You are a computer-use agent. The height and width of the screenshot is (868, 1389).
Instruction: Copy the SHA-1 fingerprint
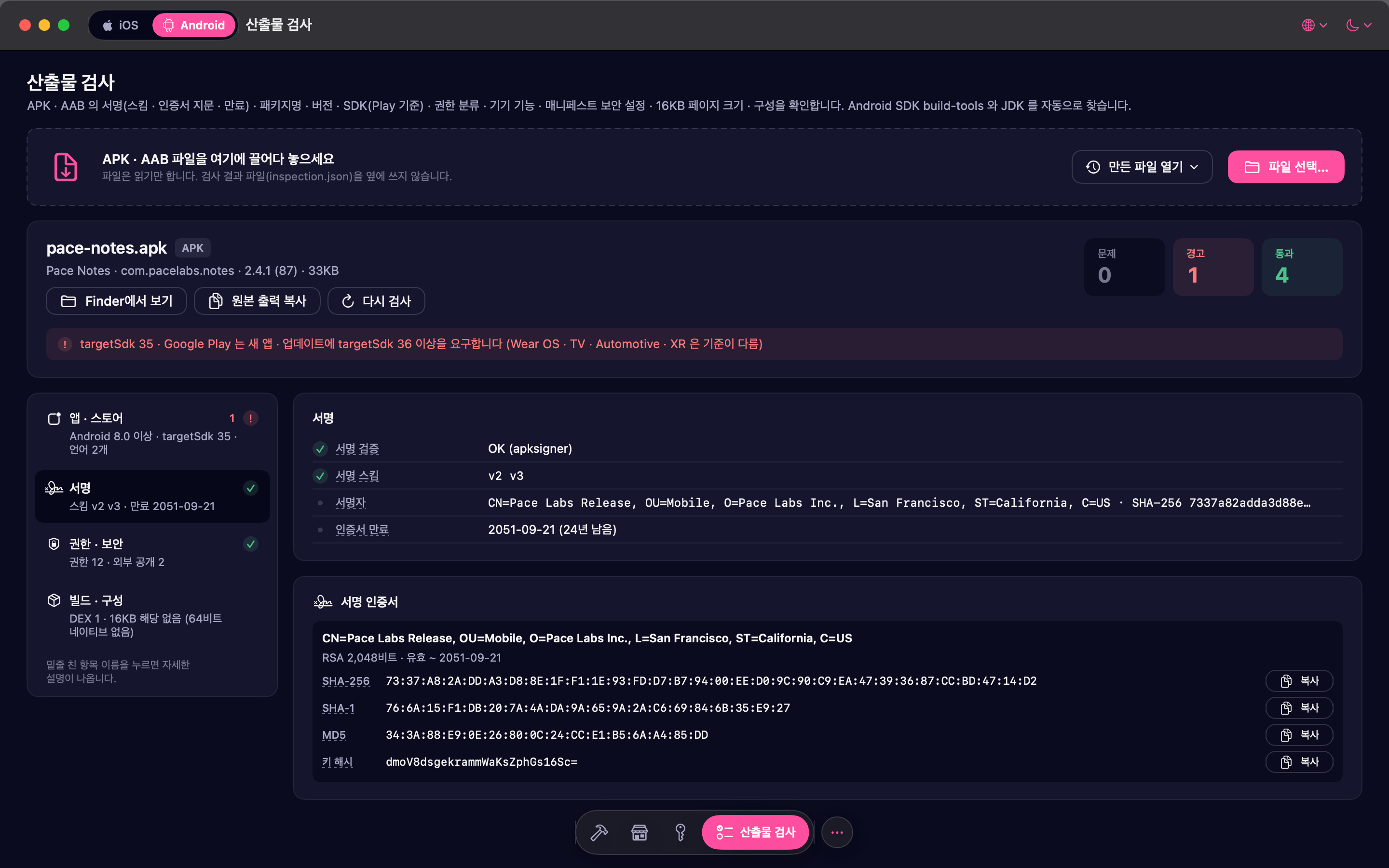click(x=1299, y=708)
